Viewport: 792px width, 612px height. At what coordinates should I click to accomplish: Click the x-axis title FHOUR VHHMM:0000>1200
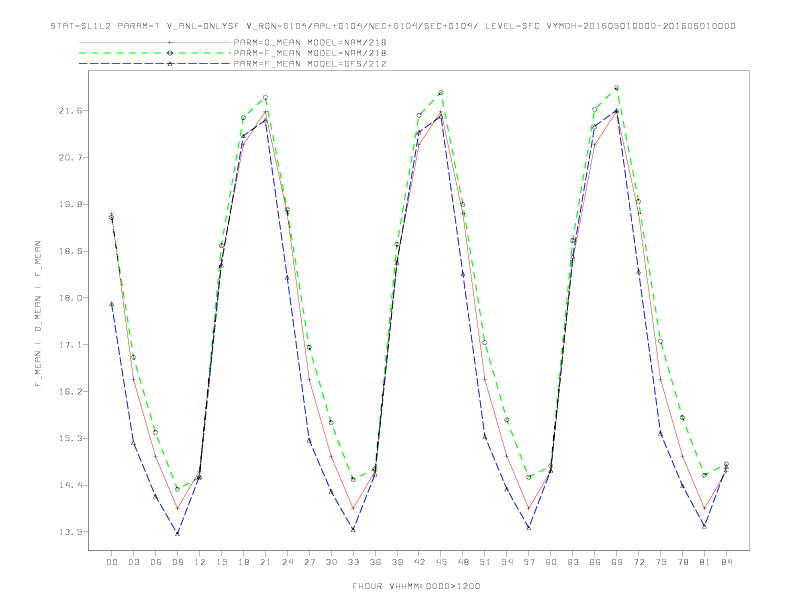coord(416,586)
